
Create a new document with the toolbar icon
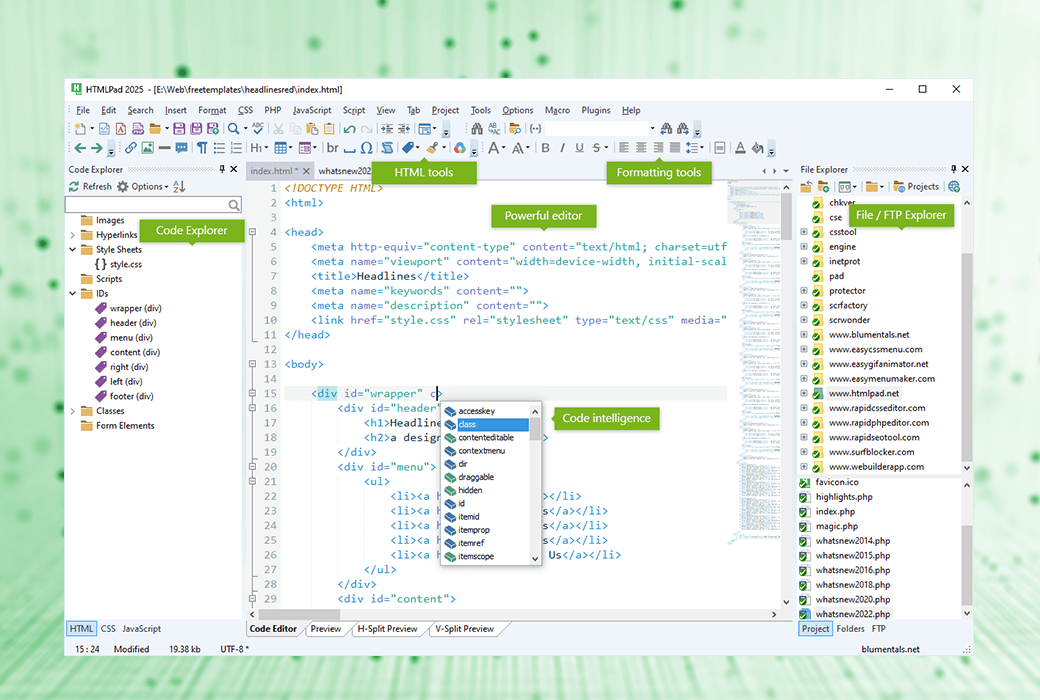80,129
